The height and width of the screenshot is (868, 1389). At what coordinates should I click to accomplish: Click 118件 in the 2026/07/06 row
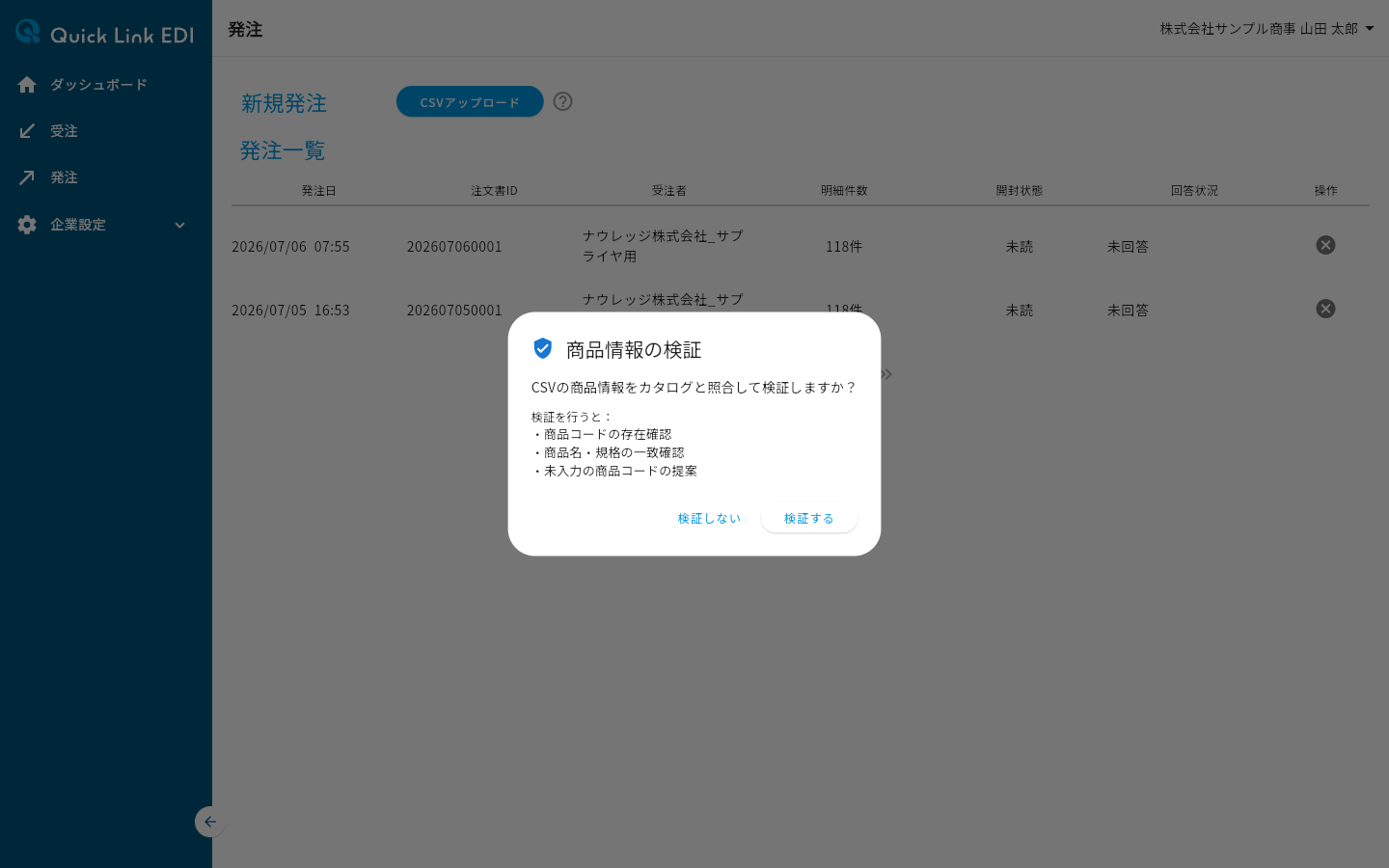(844, 247)
